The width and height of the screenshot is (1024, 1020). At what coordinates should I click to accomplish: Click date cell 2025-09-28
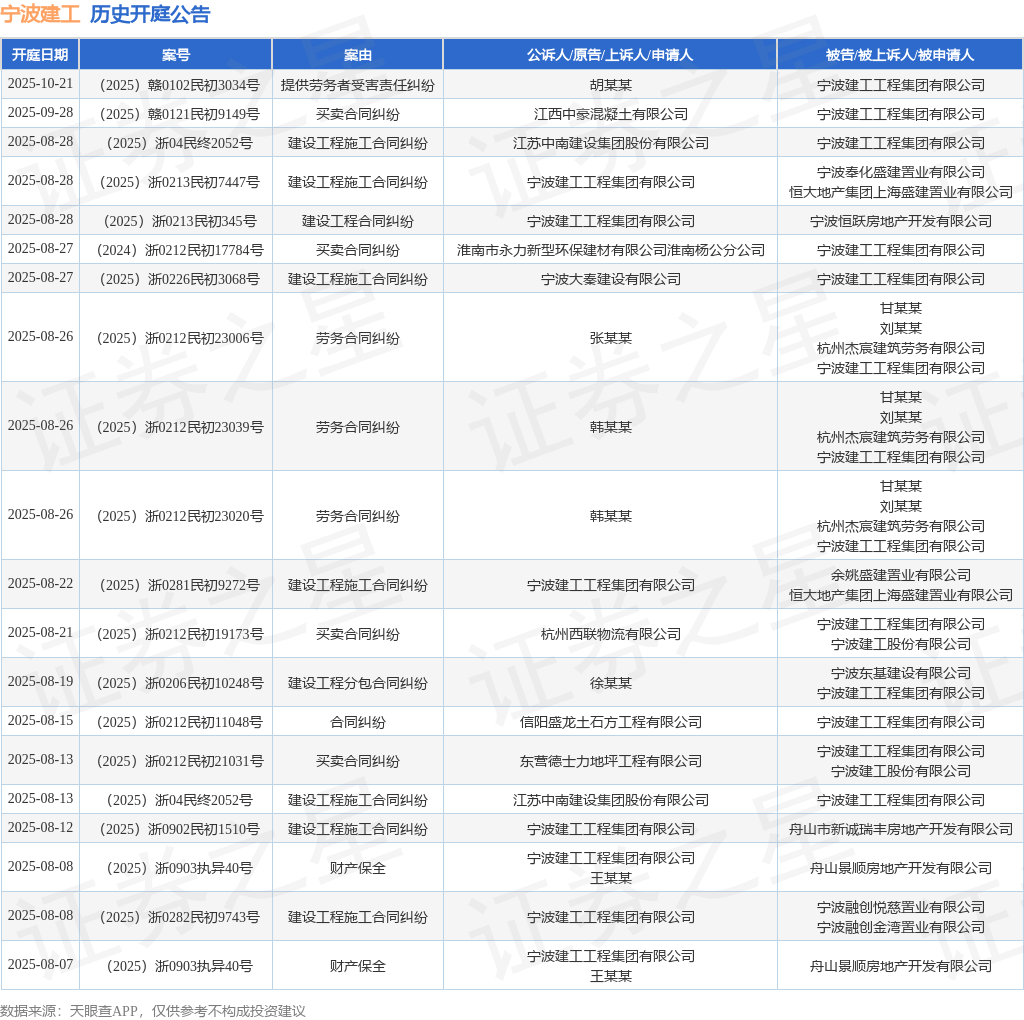40,112
